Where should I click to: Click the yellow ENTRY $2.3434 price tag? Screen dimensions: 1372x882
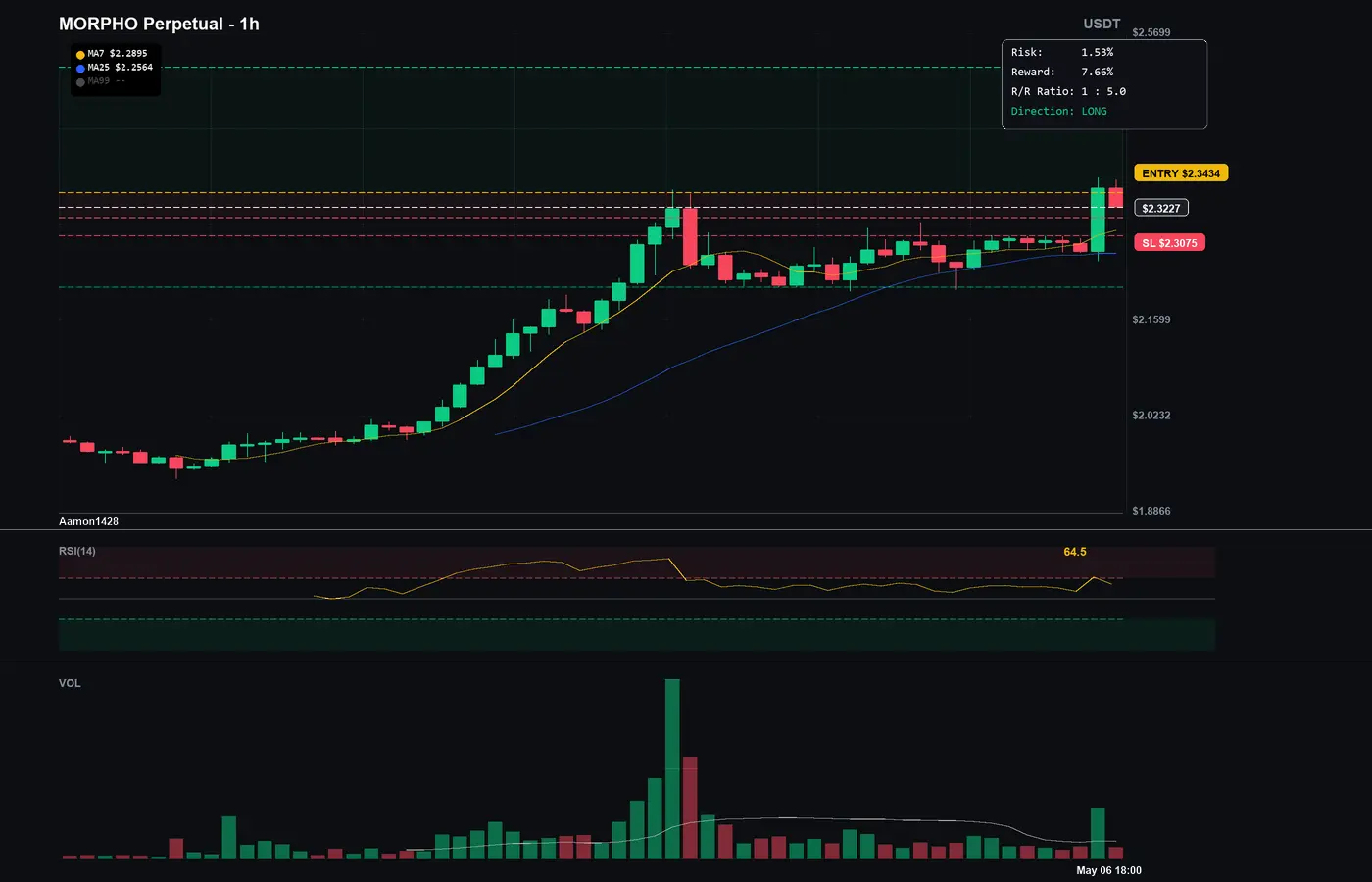1181,173
